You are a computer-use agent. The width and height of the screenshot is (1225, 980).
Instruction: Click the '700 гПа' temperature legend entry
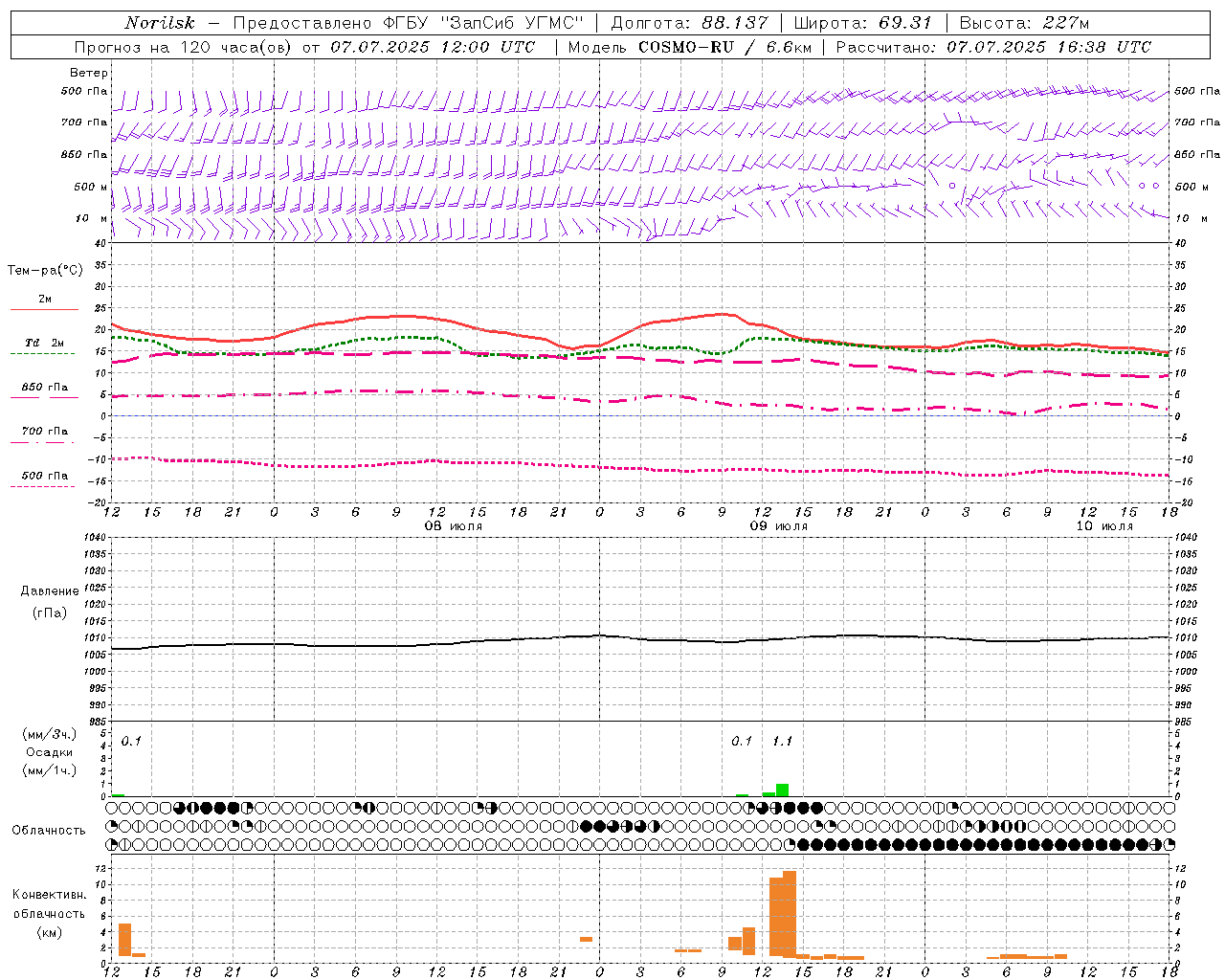tap(45, 432)
